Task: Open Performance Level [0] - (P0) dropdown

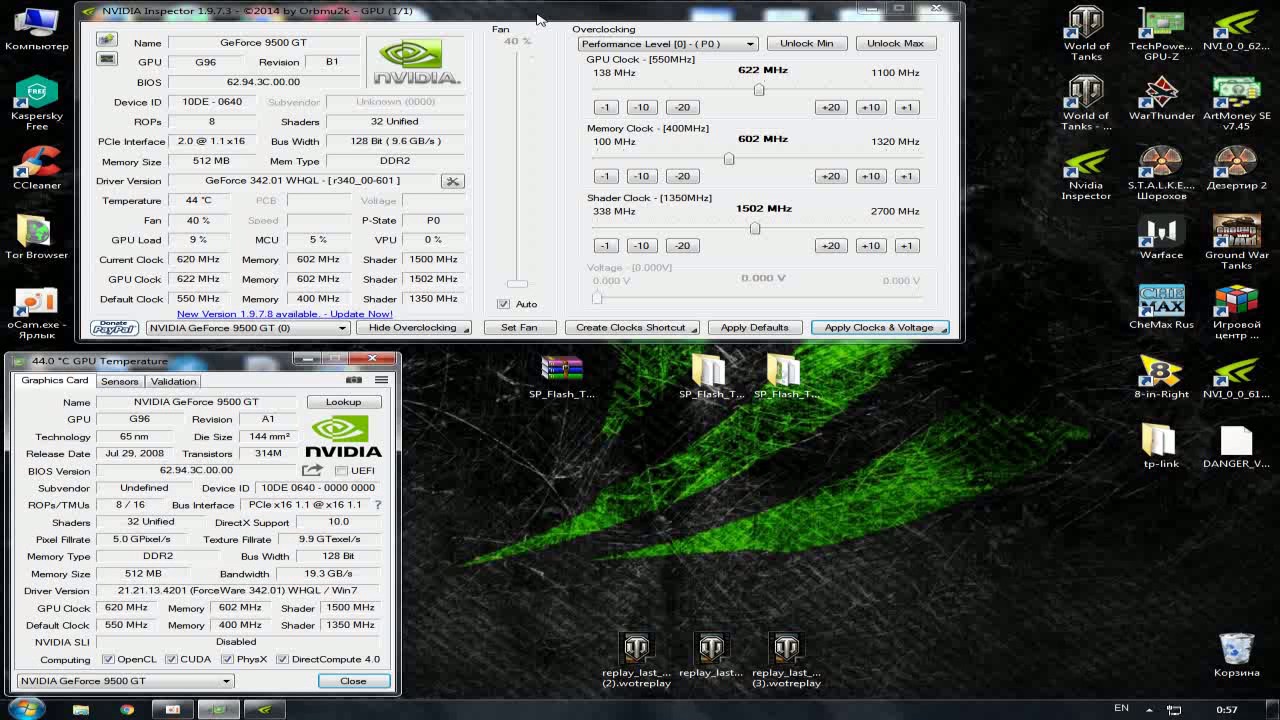Action: tap(667, 44)
